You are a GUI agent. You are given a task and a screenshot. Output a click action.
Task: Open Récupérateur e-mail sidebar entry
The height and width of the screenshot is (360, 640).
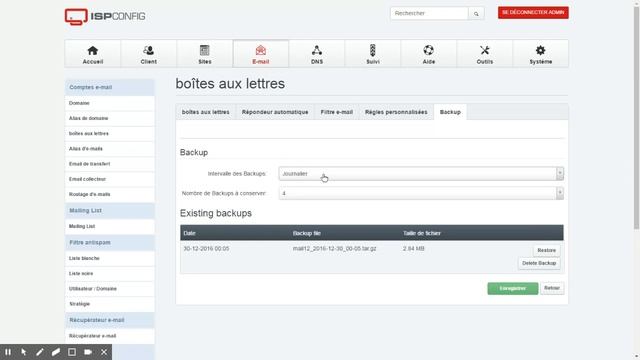pos(109,336)
